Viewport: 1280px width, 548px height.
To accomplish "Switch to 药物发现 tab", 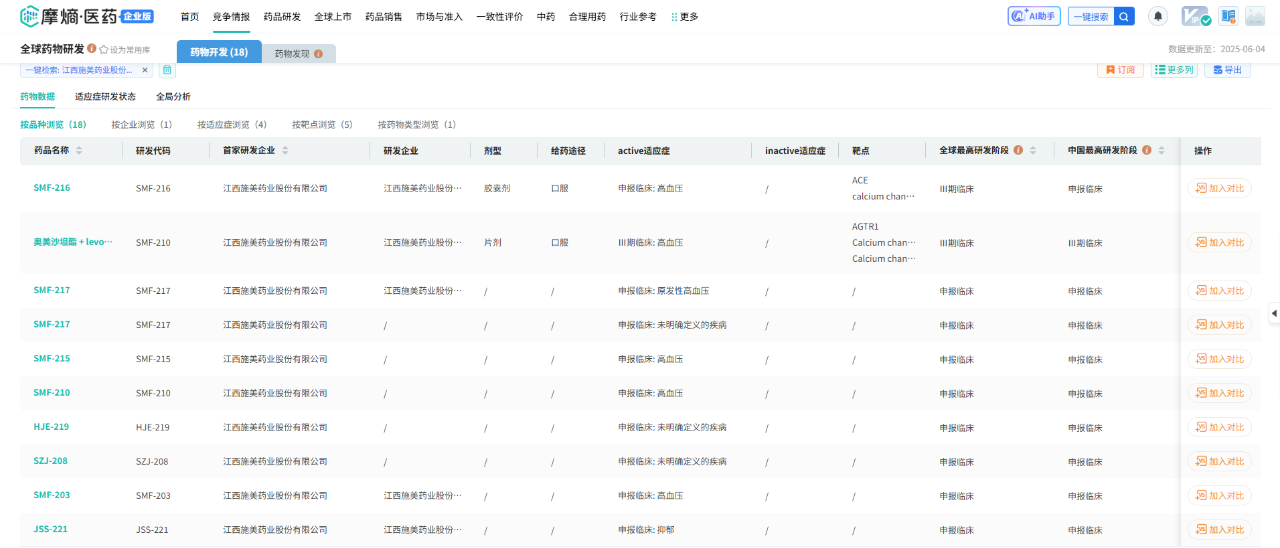I will coord(298,53).
